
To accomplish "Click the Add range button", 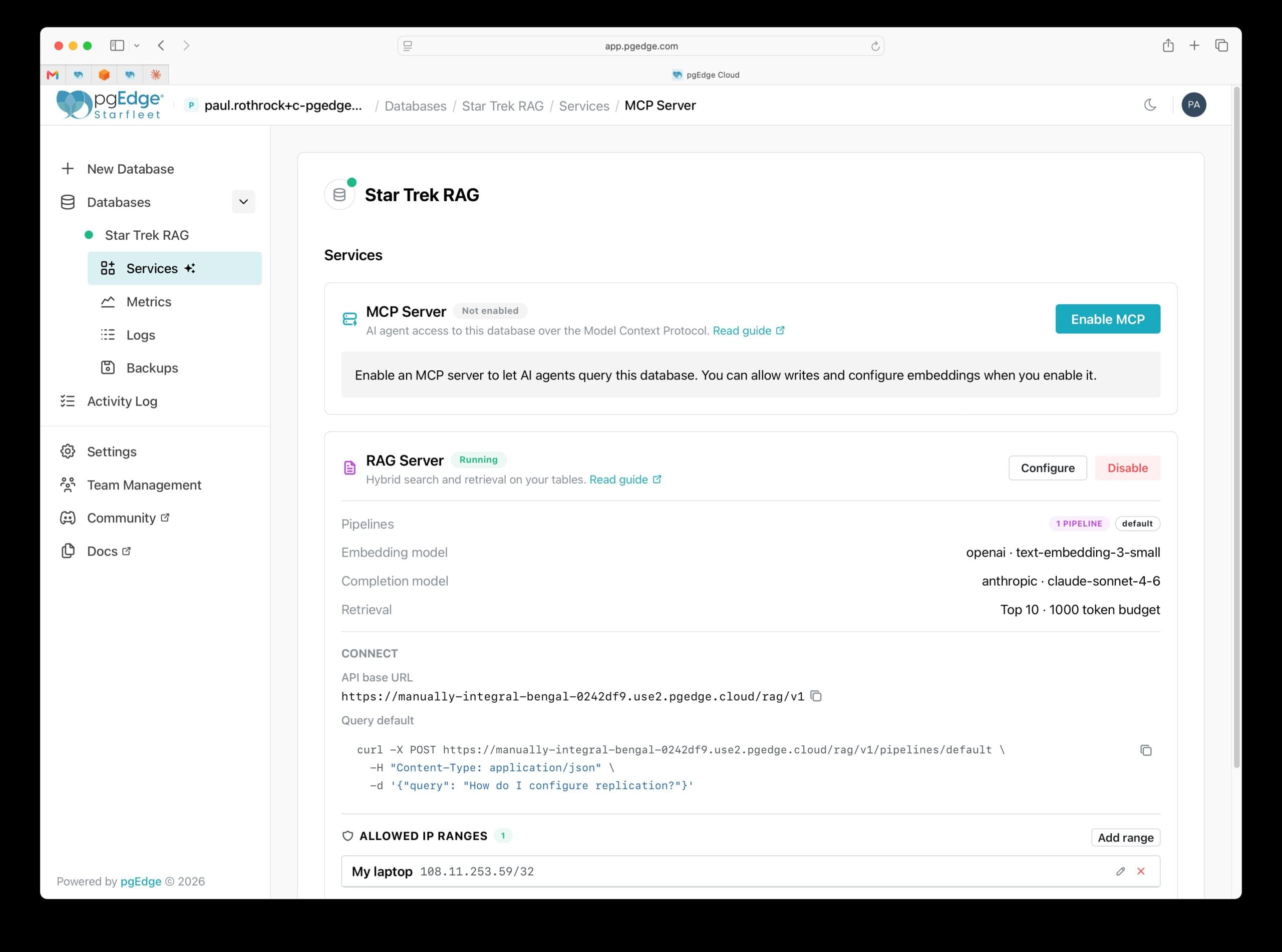I will pyautogui.click(x=1125, y=837).
